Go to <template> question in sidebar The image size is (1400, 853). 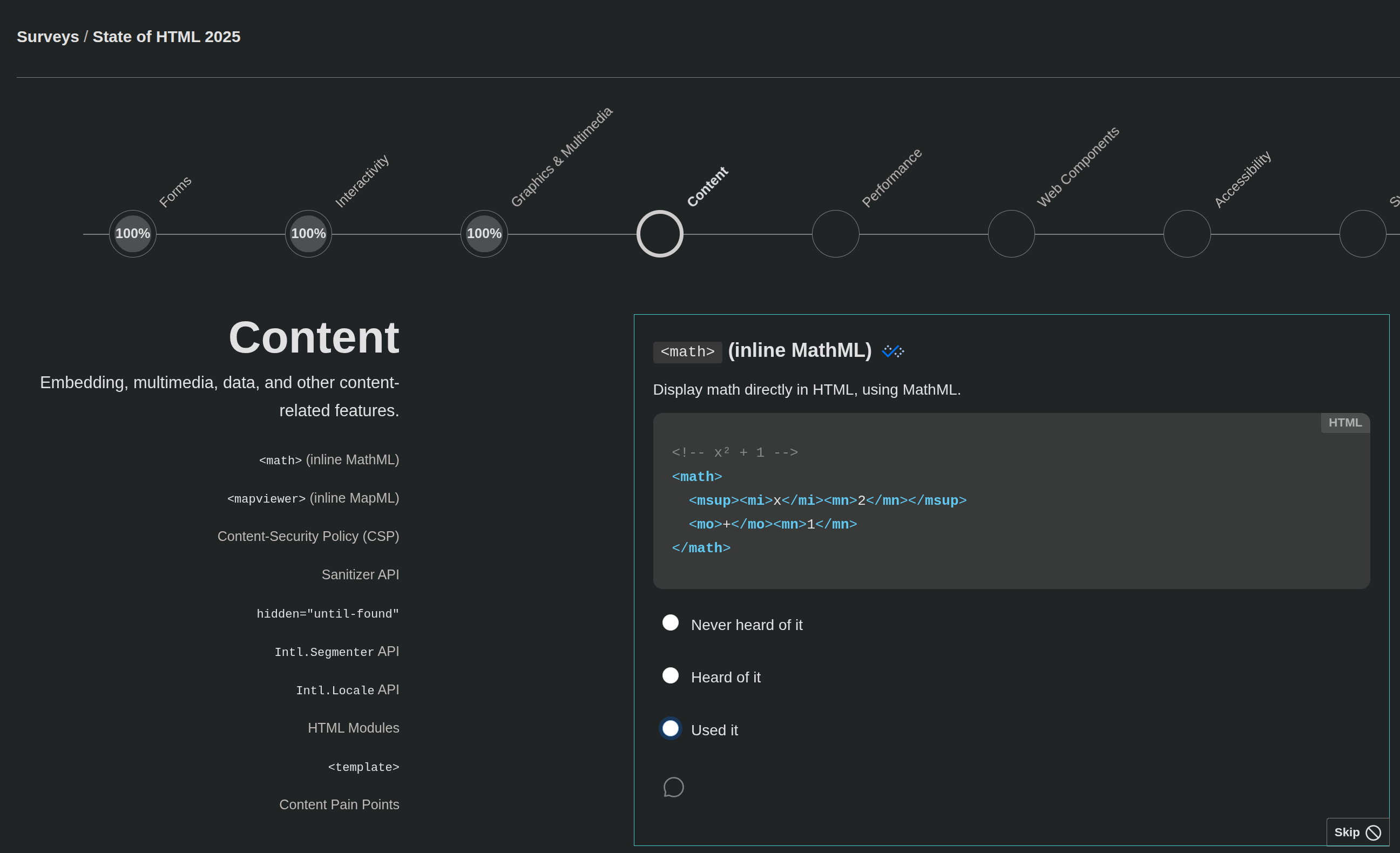(364, 767)
